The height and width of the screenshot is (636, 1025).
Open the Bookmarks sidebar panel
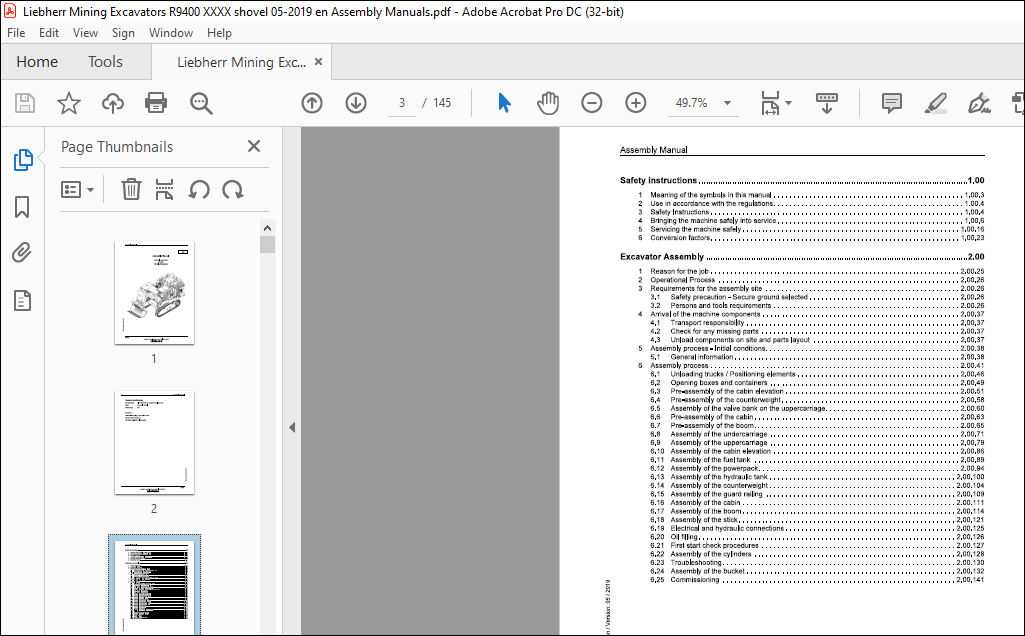pyautogui.click(x=22, y=207)
